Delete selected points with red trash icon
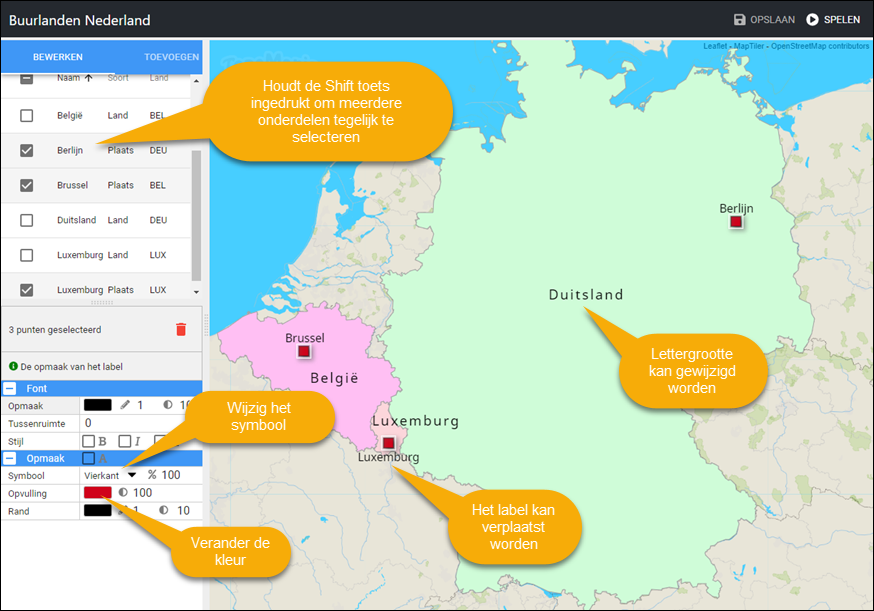This screenshot has height=611, width=874. click(x=181, y=329)
